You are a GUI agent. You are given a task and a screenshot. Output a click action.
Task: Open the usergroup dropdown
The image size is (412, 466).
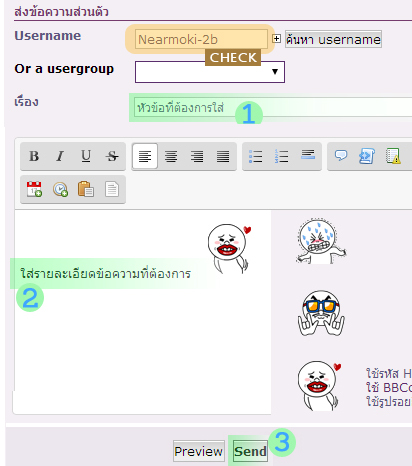pos(210,72)
